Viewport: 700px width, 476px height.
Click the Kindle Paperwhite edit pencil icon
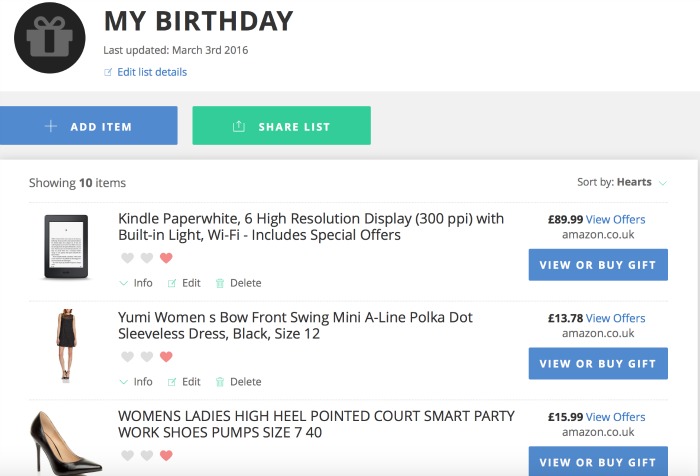tap(172, 283)
